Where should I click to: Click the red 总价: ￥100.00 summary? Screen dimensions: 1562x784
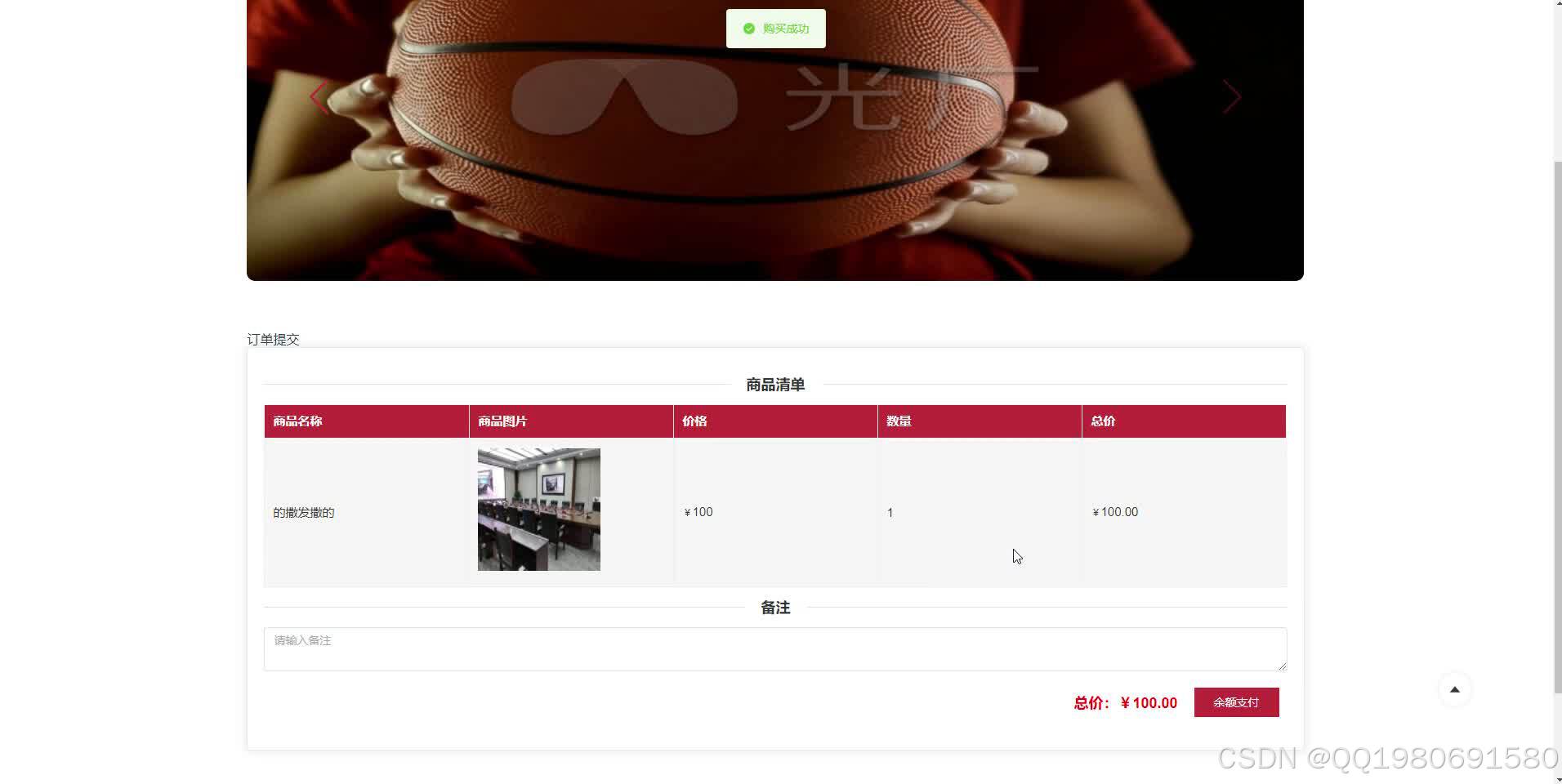click(1125, 703)
